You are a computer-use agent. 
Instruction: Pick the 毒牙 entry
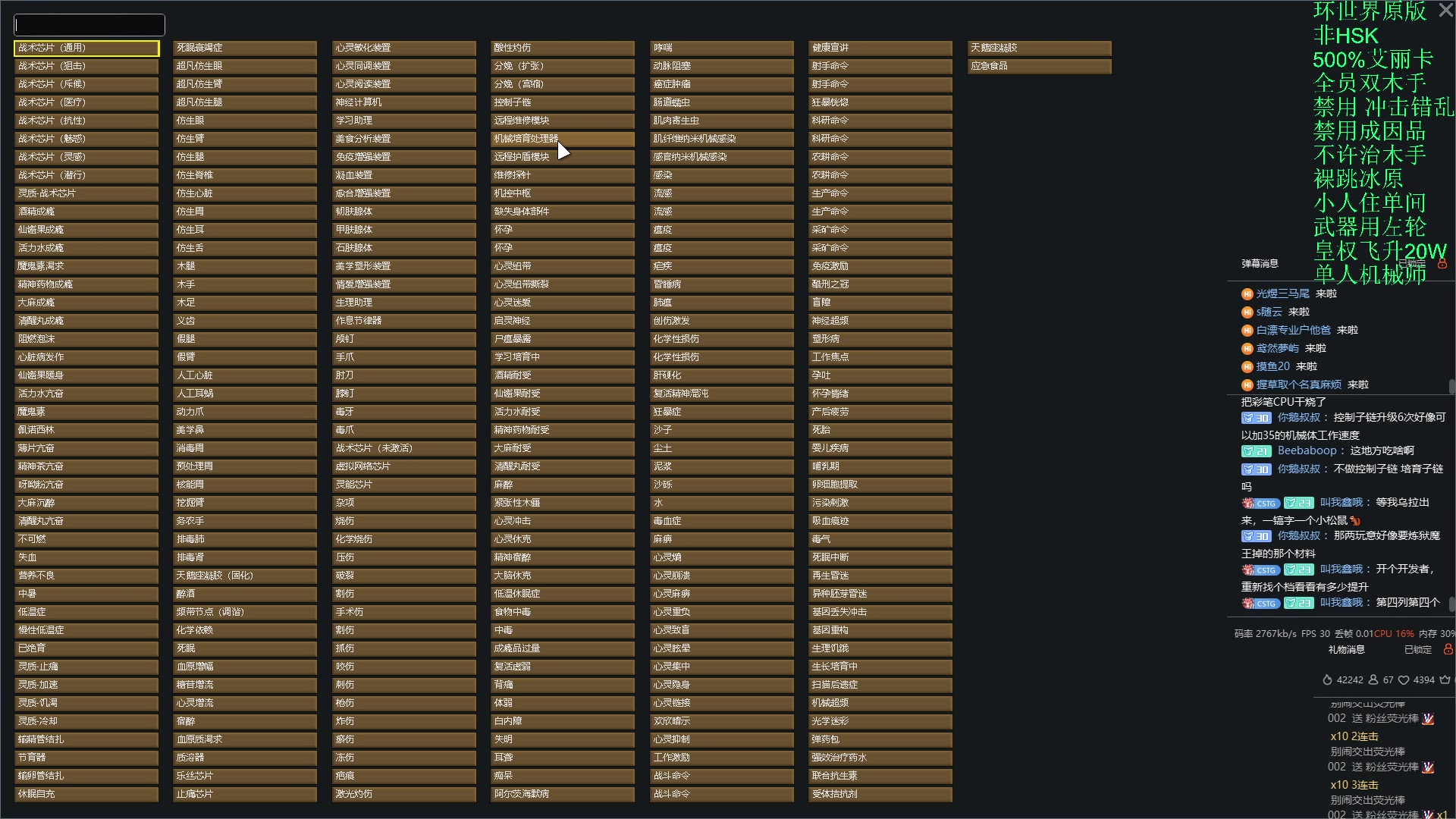click(x=404, y=412)
